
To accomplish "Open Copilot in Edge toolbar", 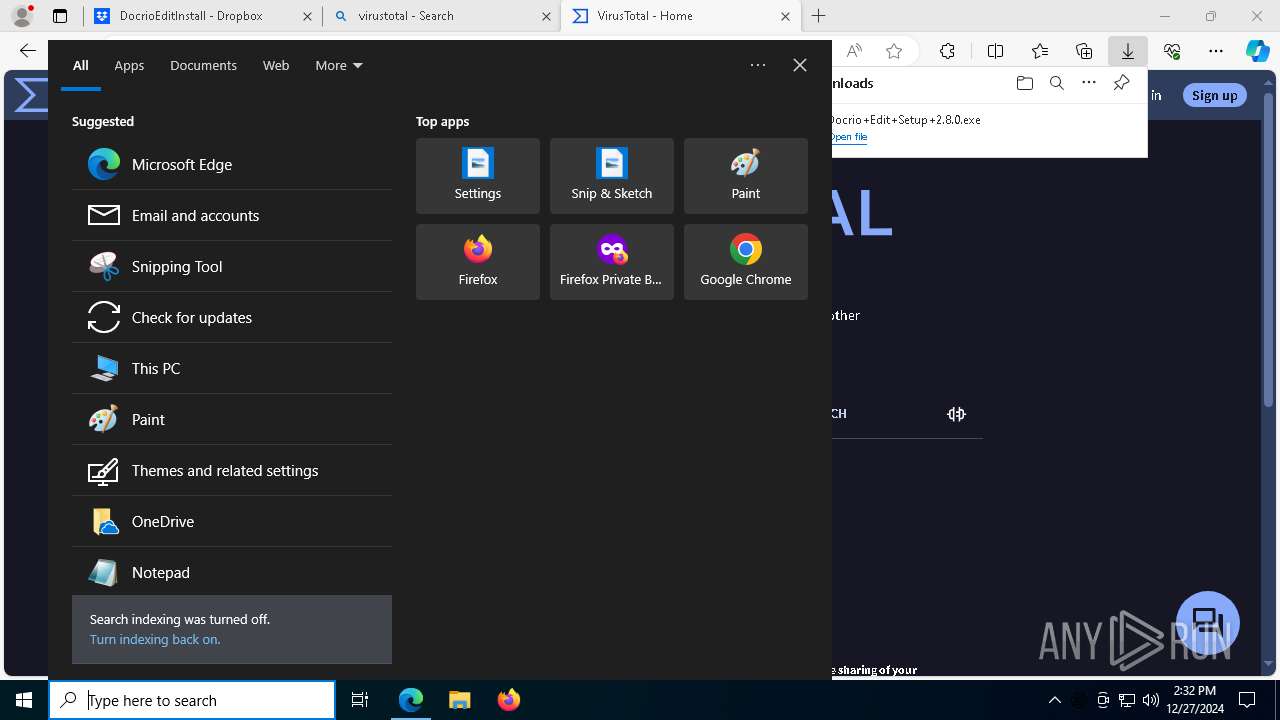I will 1257,51.
